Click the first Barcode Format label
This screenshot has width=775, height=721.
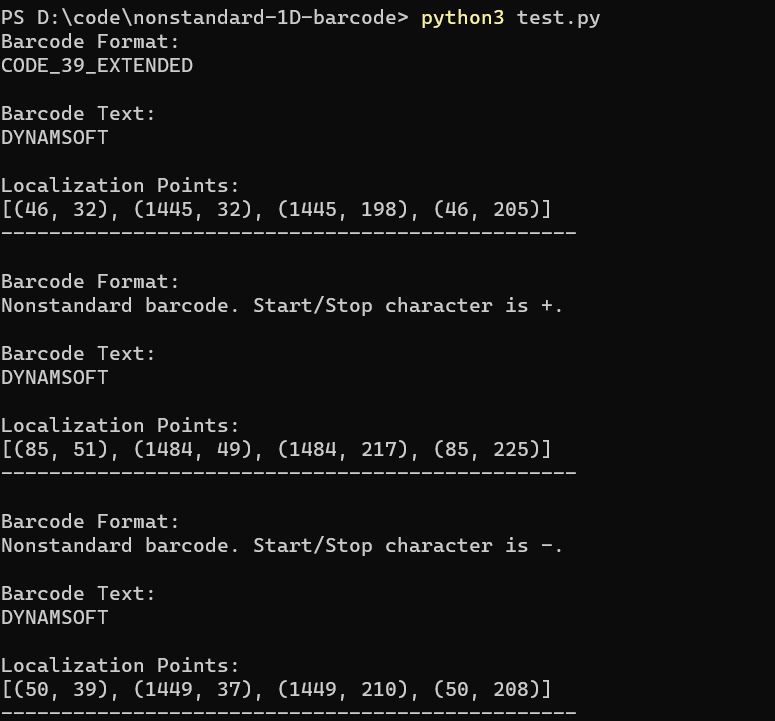click(x=90, y=42)
